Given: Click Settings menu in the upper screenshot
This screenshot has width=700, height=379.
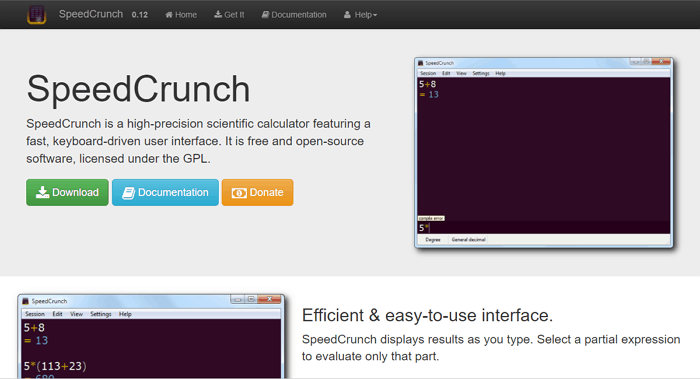Looking at the screenshot, I should (481, 73).
